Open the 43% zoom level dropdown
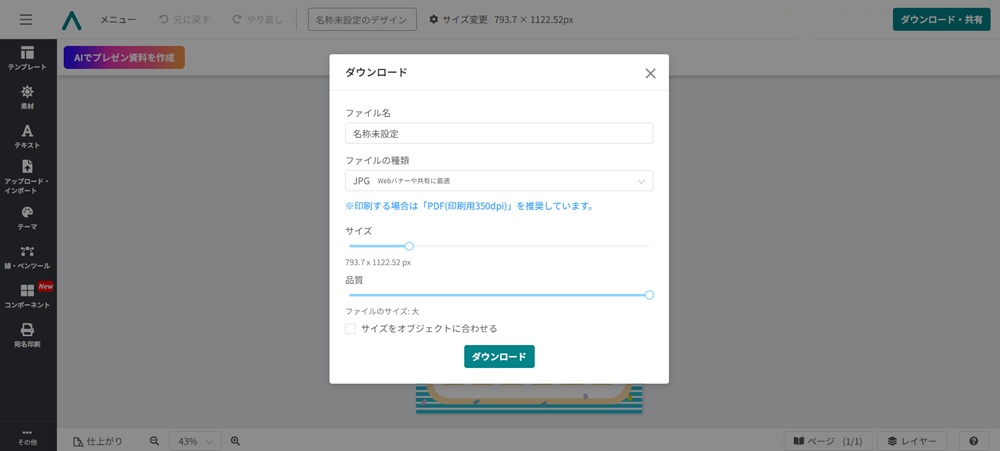Screen dimensions: 1000x451 point(195,441)
